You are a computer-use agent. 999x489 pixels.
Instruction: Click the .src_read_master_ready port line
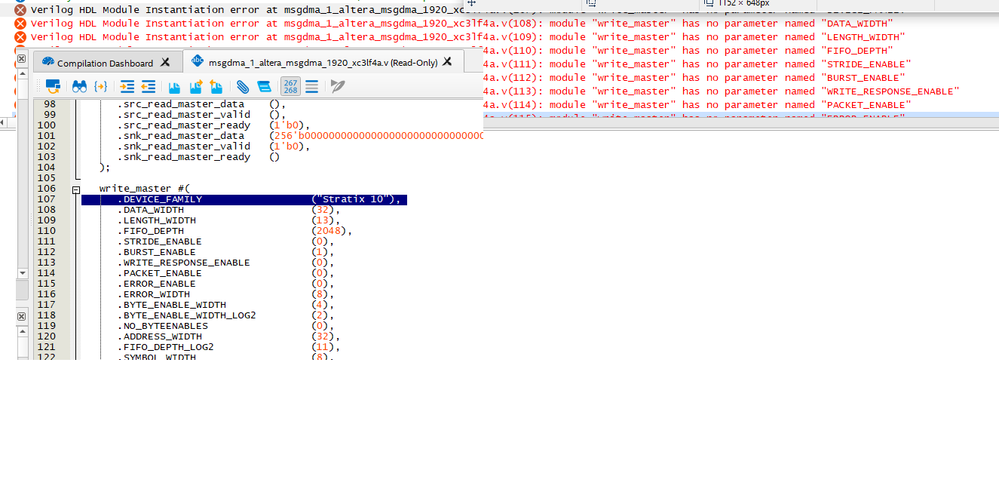tap(213, 125)
